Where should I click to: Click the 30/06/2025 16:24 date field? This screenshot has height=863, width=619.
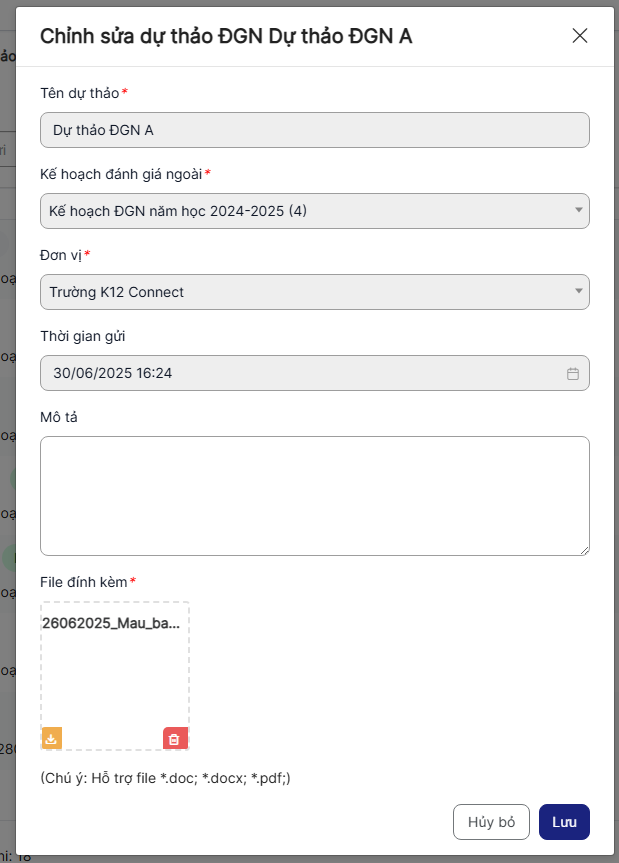[x=300, y=373]
